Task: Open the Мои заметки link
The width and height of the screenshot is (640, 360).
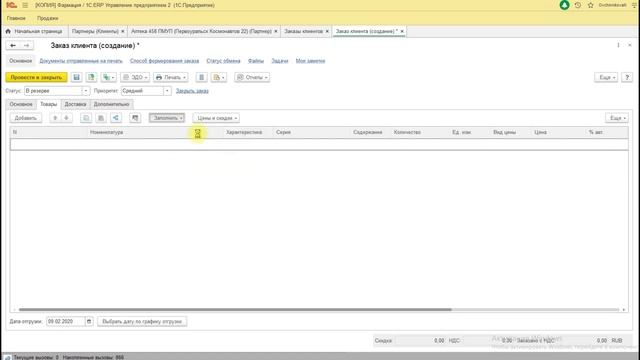Action: 311,61
